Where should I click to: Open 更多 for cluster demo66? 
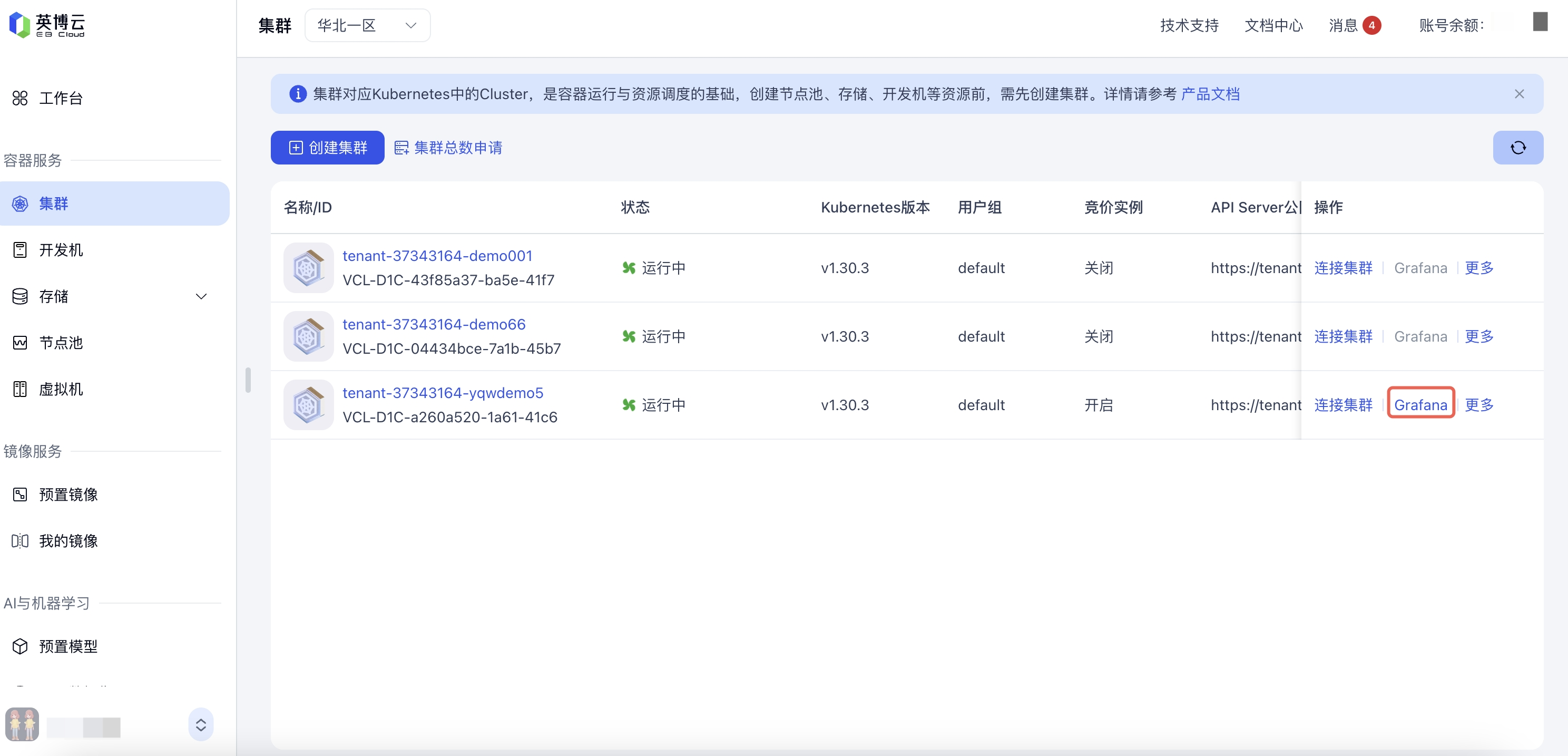tap(1478, 336)
